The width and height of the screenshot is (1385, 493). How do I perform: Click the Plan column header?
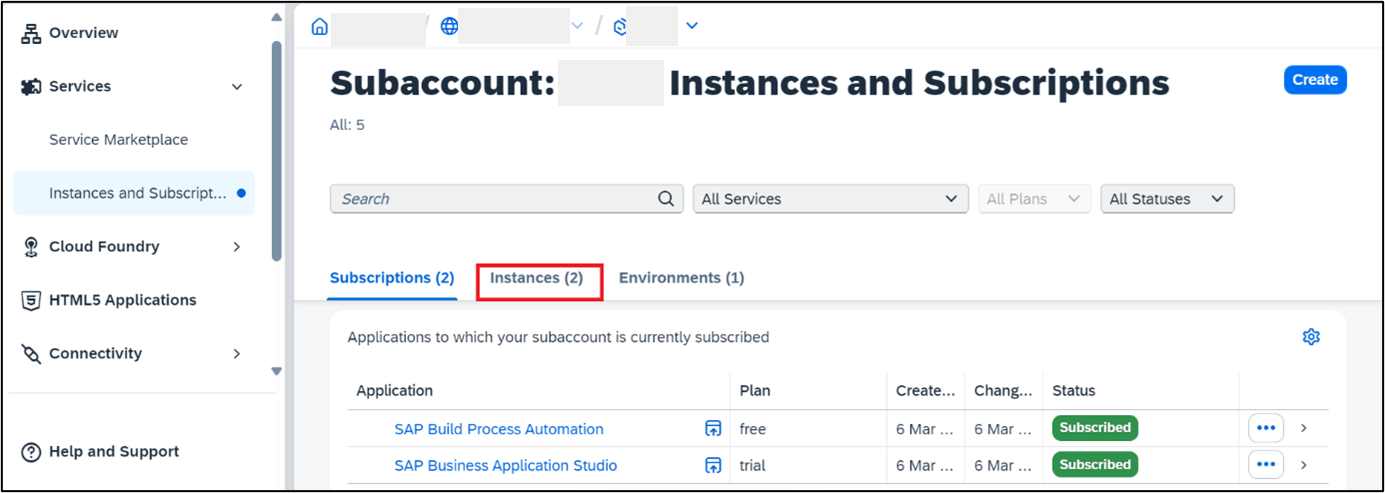[755, 391]
